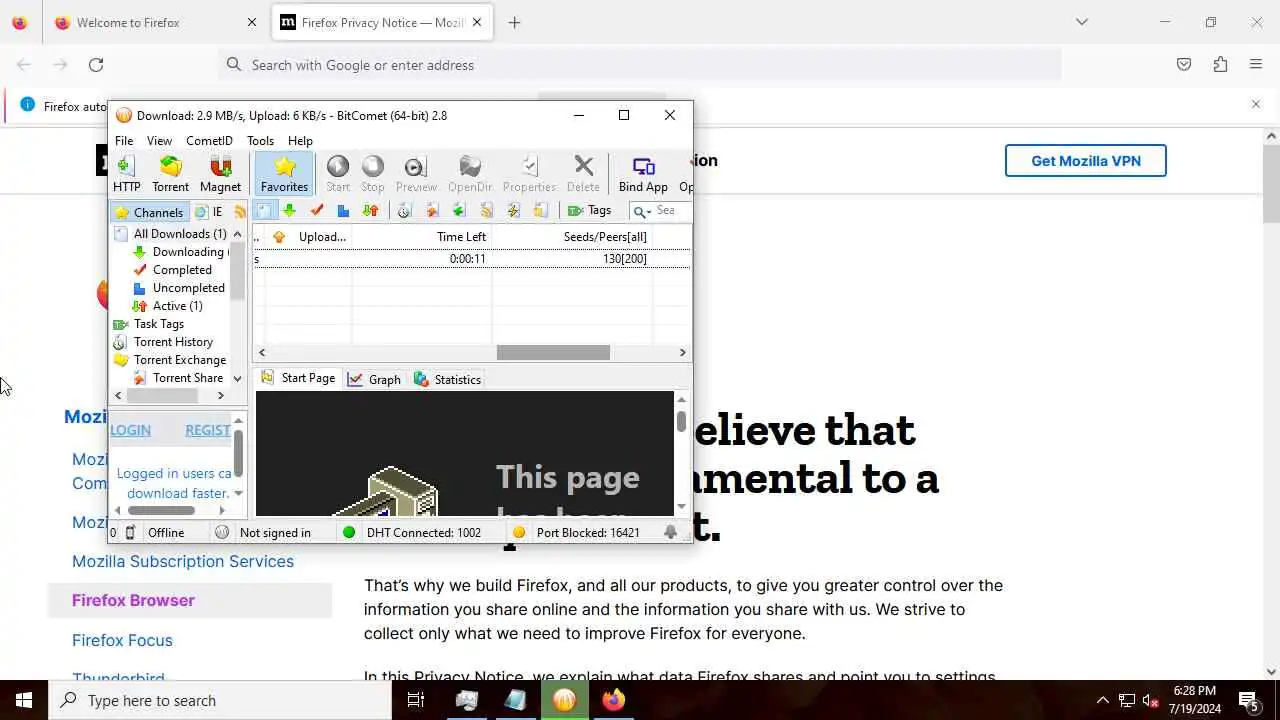
Task: Click the Port Blocked yellow status indicator
Action: click(519, 533)
